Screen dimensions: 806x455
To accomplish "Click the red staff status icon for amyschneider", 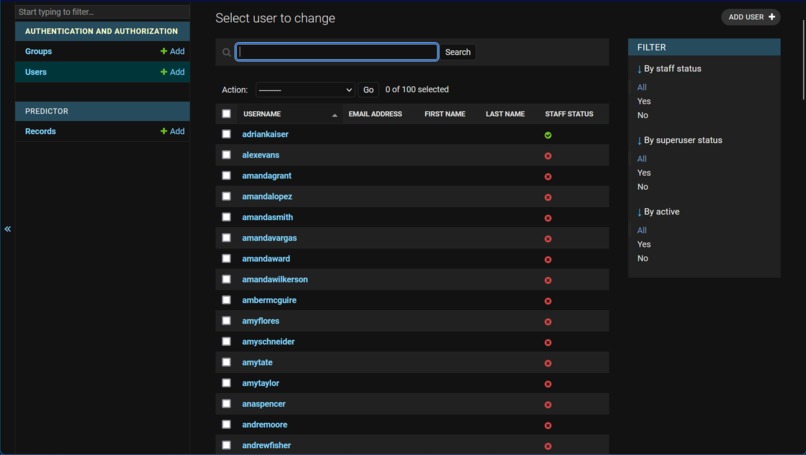I will point(548,342).
